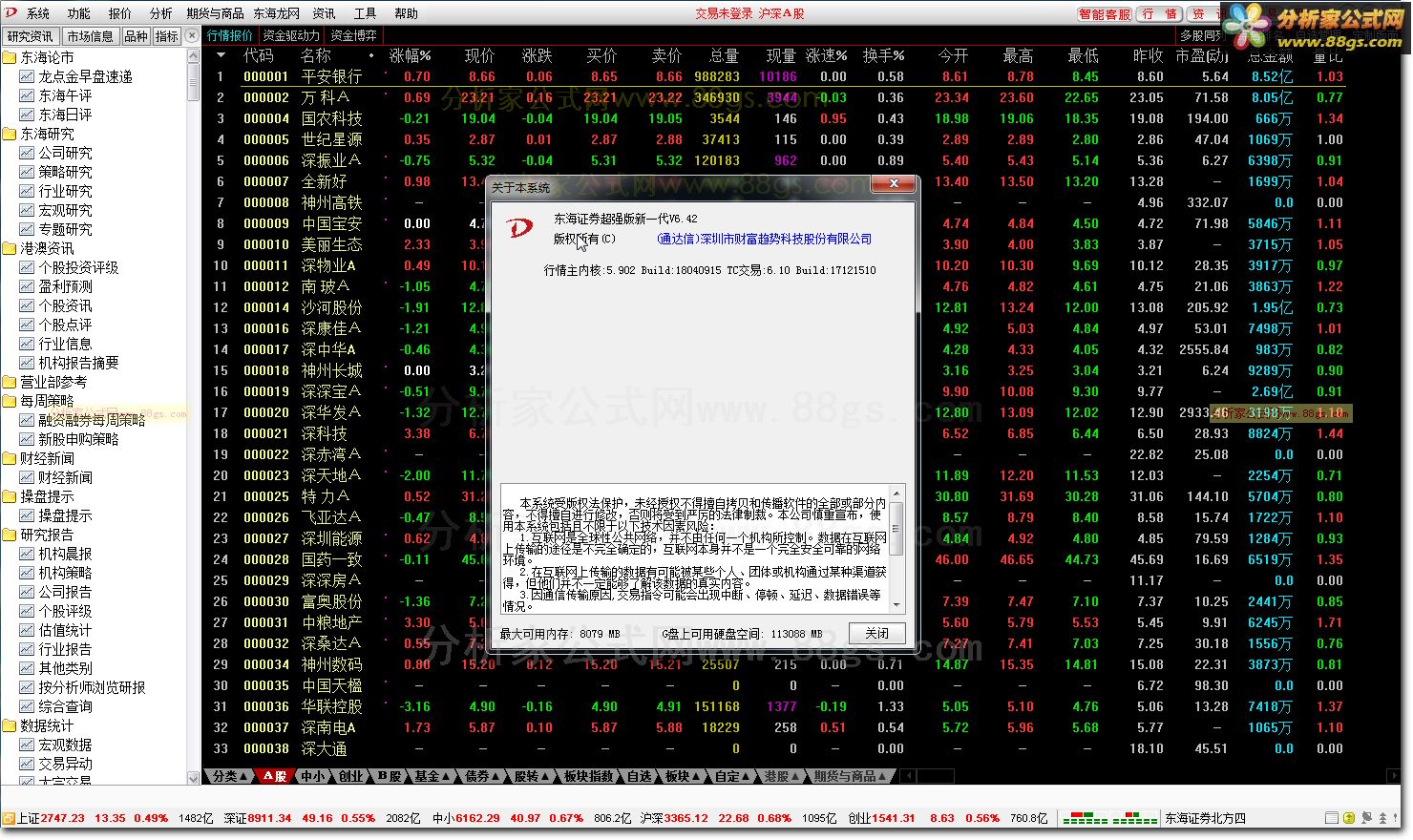Select the 中小 bottom tab

coord(313,776)
